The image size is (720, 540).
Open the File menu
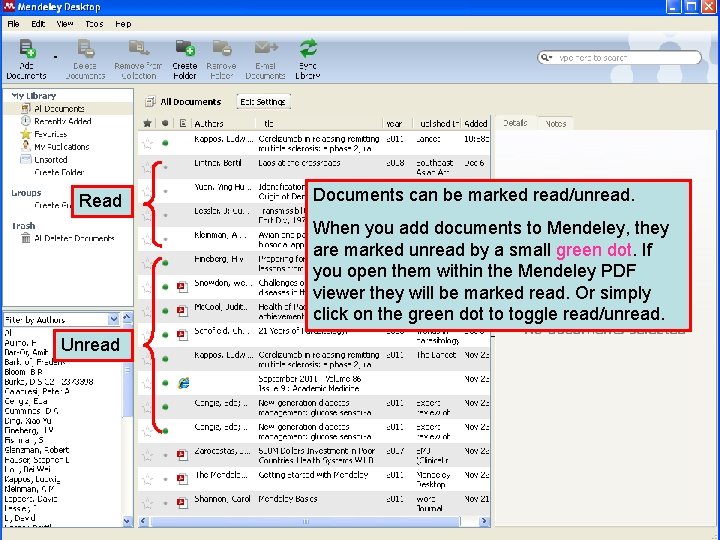pos(13,24)
